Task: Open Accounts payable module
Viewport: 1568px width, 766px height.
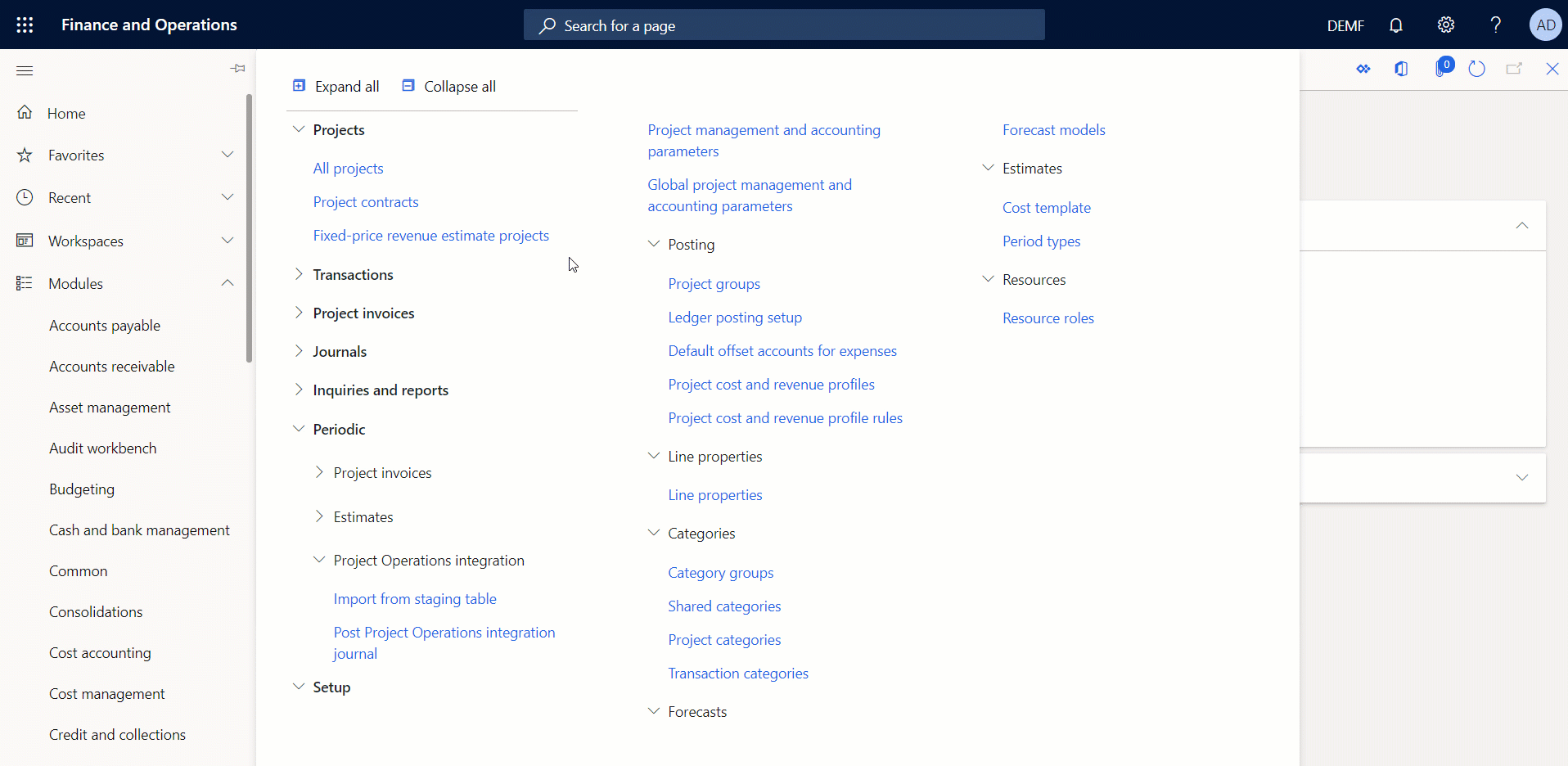Action: 105,326
